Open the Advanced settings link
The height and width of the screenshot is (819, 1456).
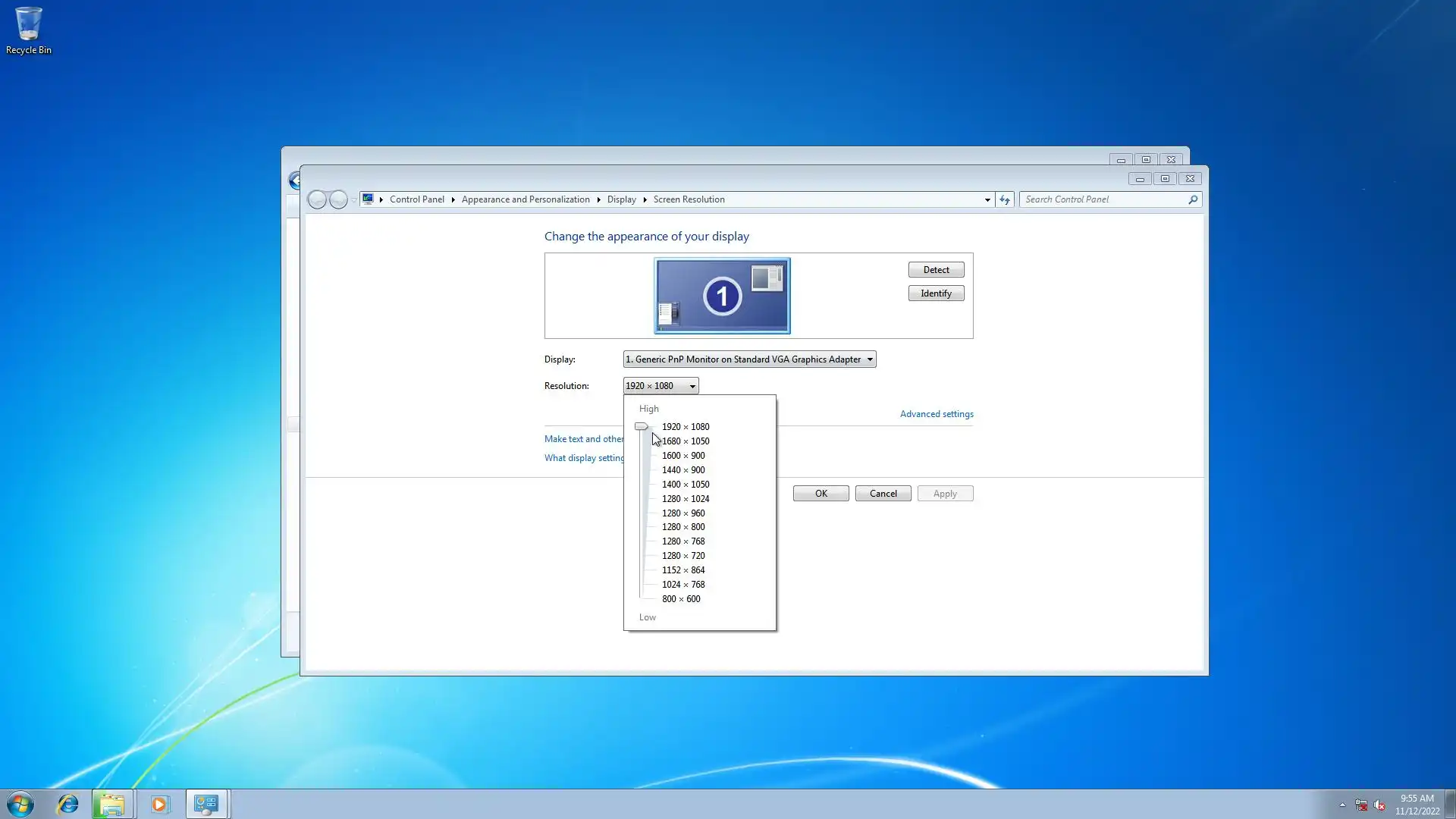[937, 414]
